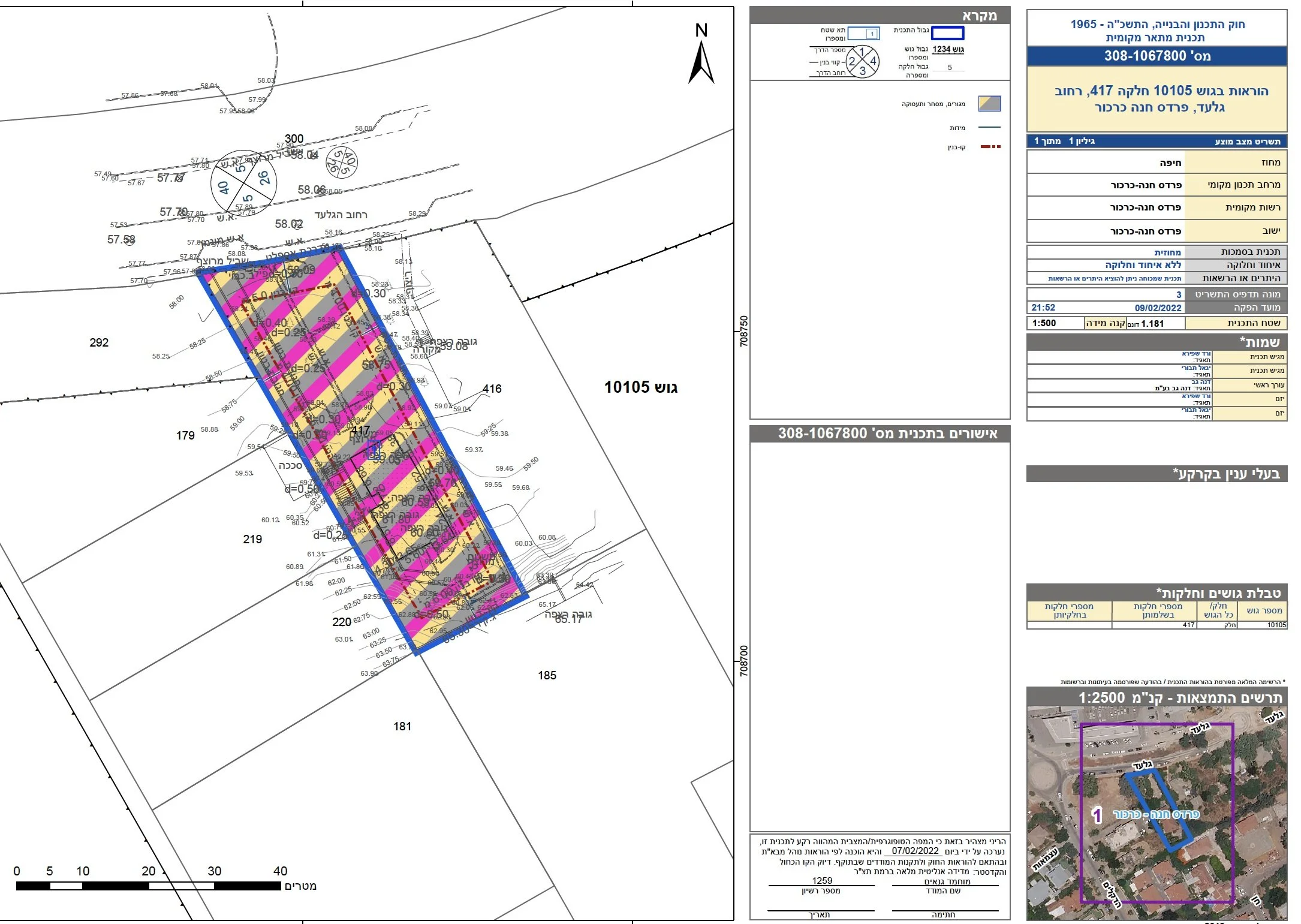1301x924 pixels.
Task: Click parcel label 417 on the map
Action: pyautogui.click(x=360, y=430)
